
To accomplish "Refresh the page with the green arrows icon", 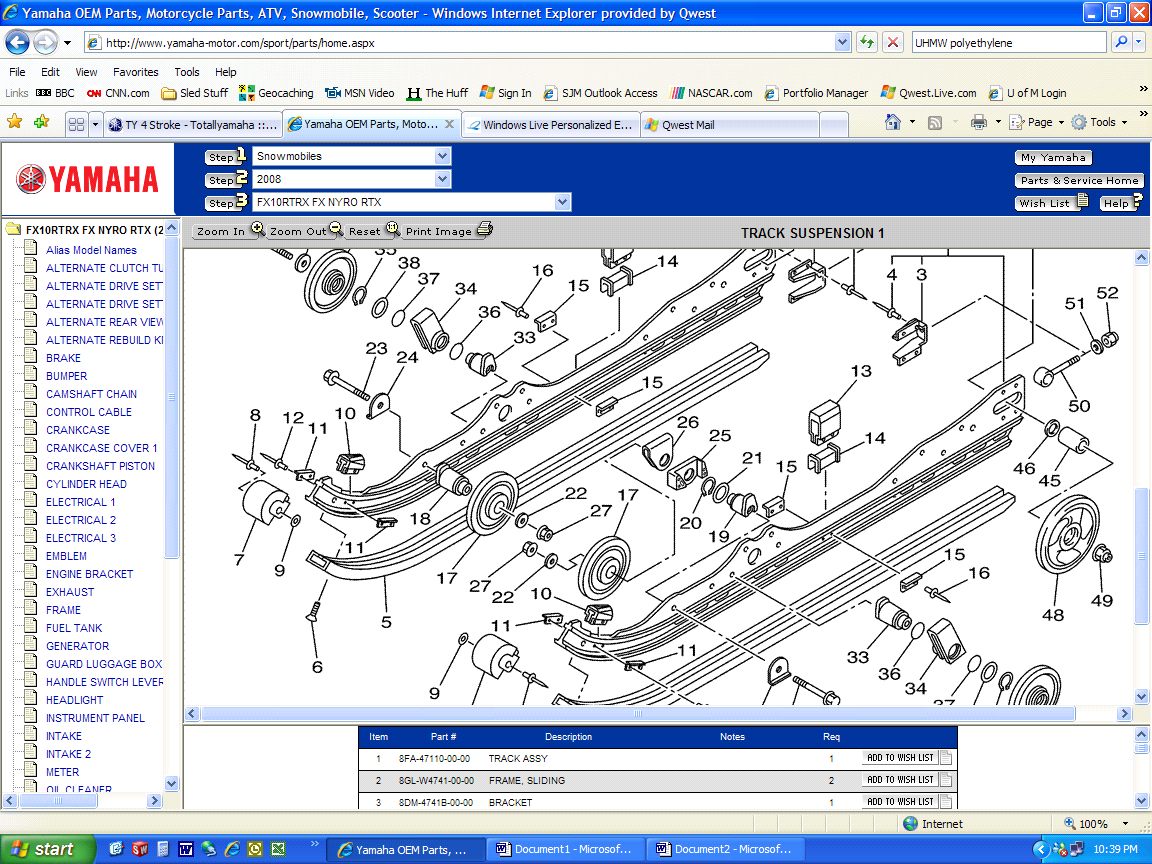I will coord(867,43).
